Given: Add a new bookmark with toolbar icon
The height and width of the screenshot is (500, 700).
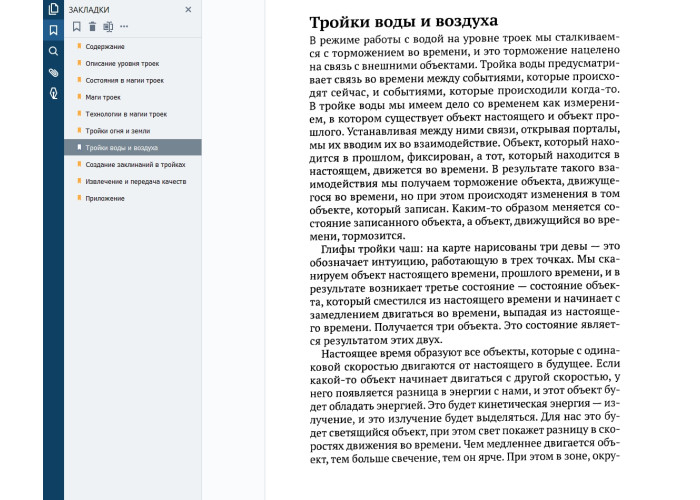Looking at the screenshot, I should tap(77, 26).
